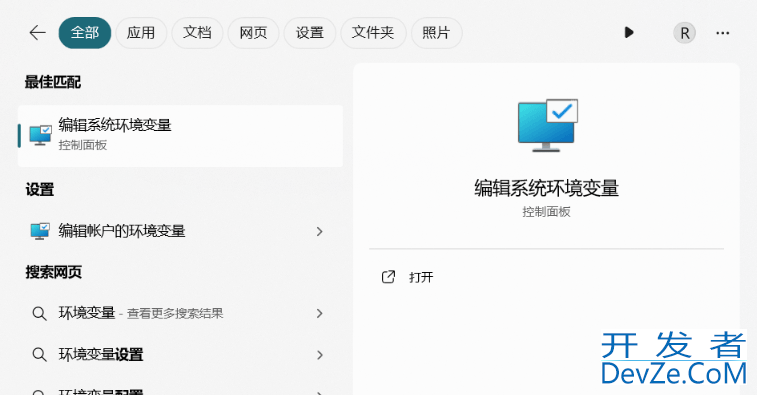Click 打开 to open the control panel item
Viewport: 757px width, 395px height.
[x=421, y=277]
